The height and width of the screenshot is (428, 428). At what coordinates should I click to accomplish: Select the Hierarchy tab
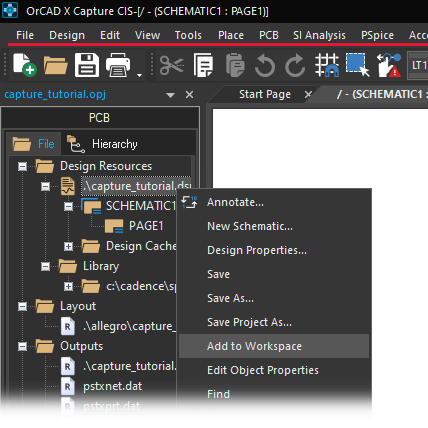pos(102,144)
